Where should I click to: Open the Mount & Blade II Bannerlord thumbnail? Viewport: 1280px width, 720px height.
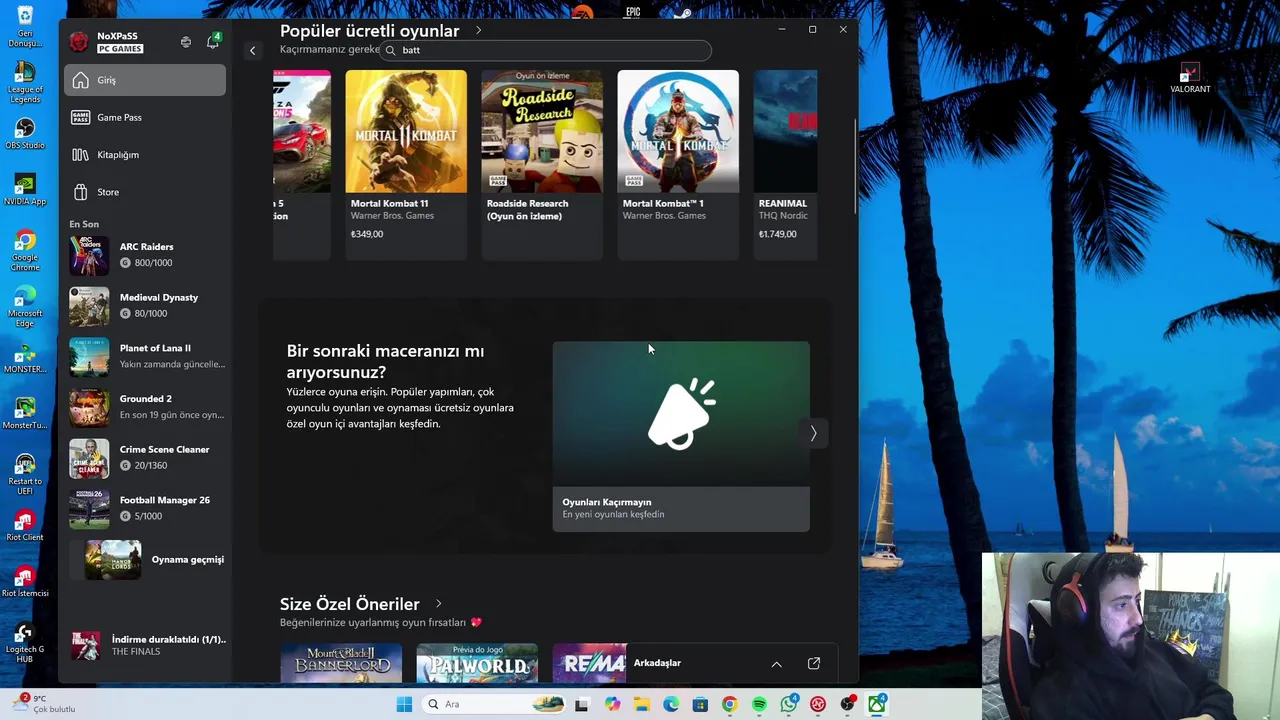341,663
